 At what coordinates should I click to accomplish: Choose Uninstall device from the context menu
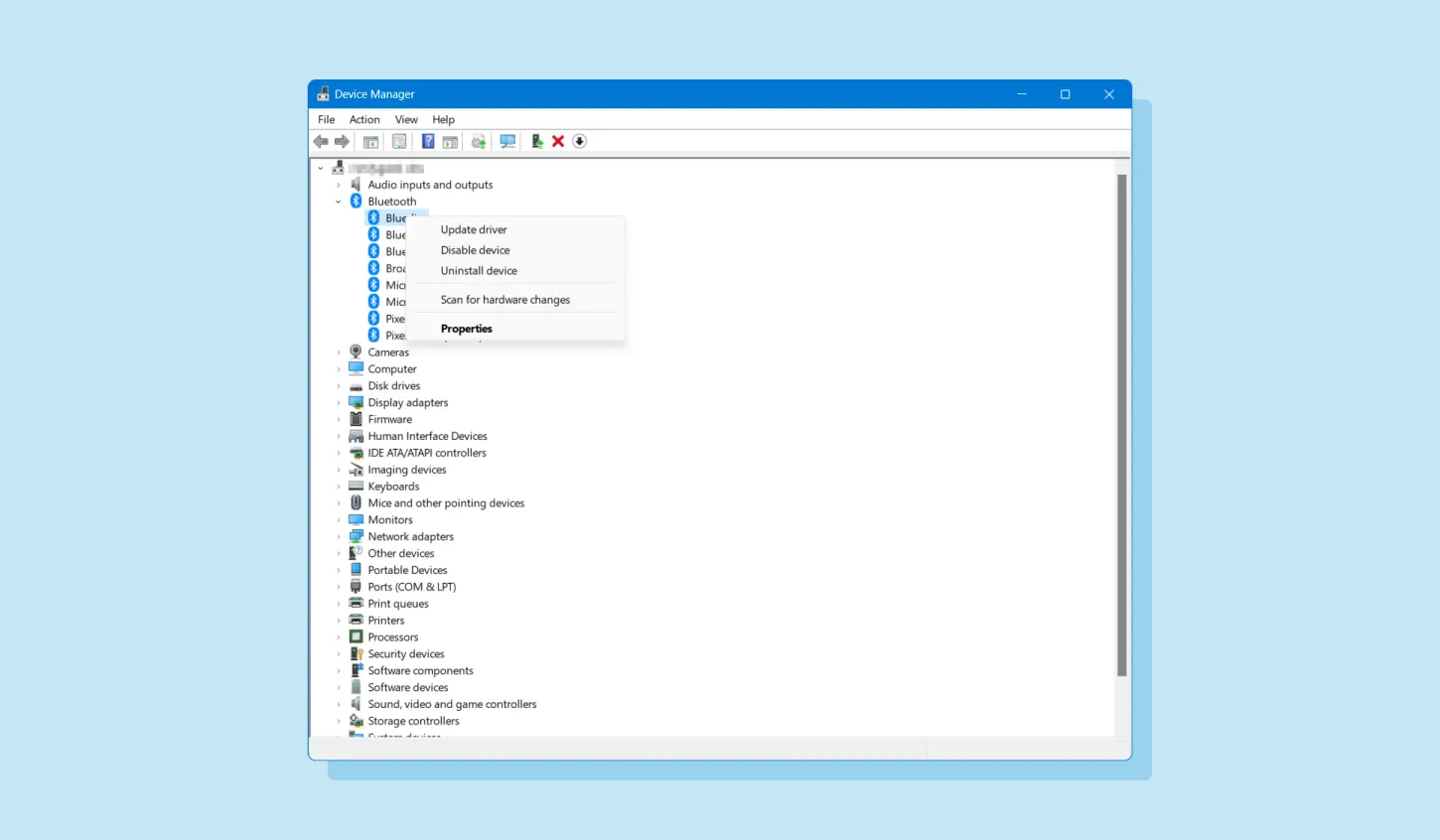tap(479, 270)
